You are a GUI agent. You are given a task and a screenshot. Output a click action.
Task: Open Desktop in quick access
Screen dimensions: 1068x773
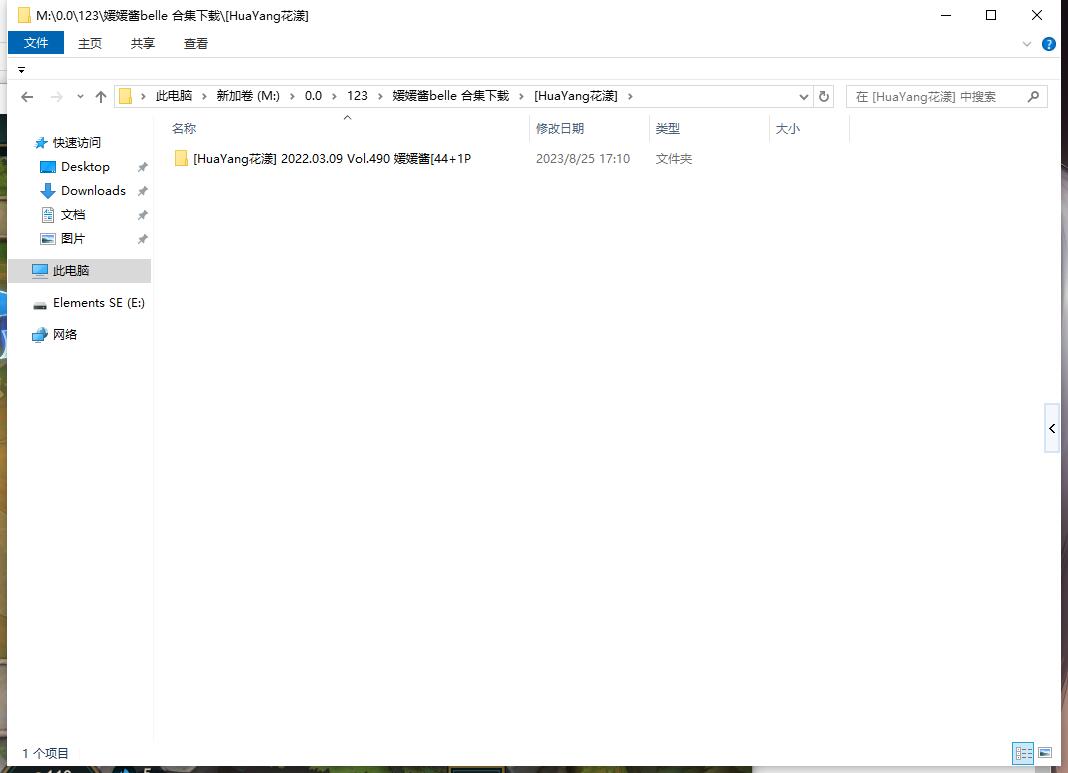click(x=84, y=167)
